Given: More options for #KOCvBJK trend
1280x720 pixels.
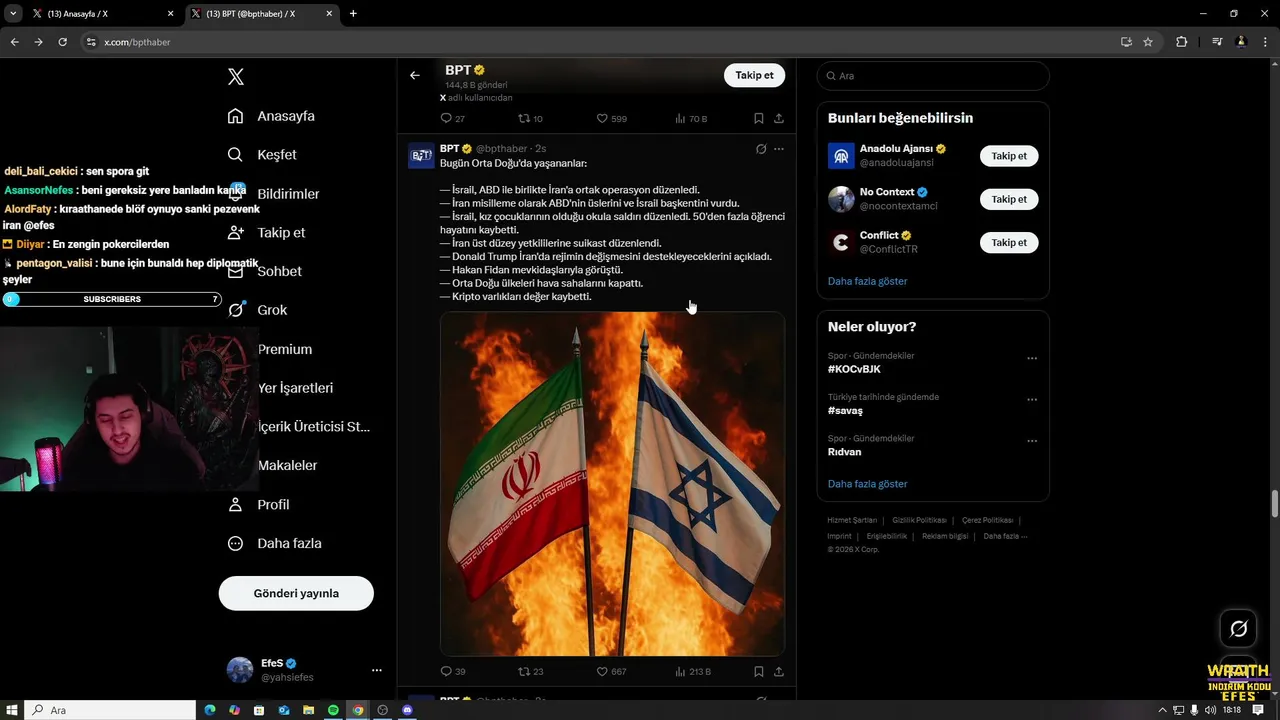Looking at the screenshot, I should (x=1032, y=358).
